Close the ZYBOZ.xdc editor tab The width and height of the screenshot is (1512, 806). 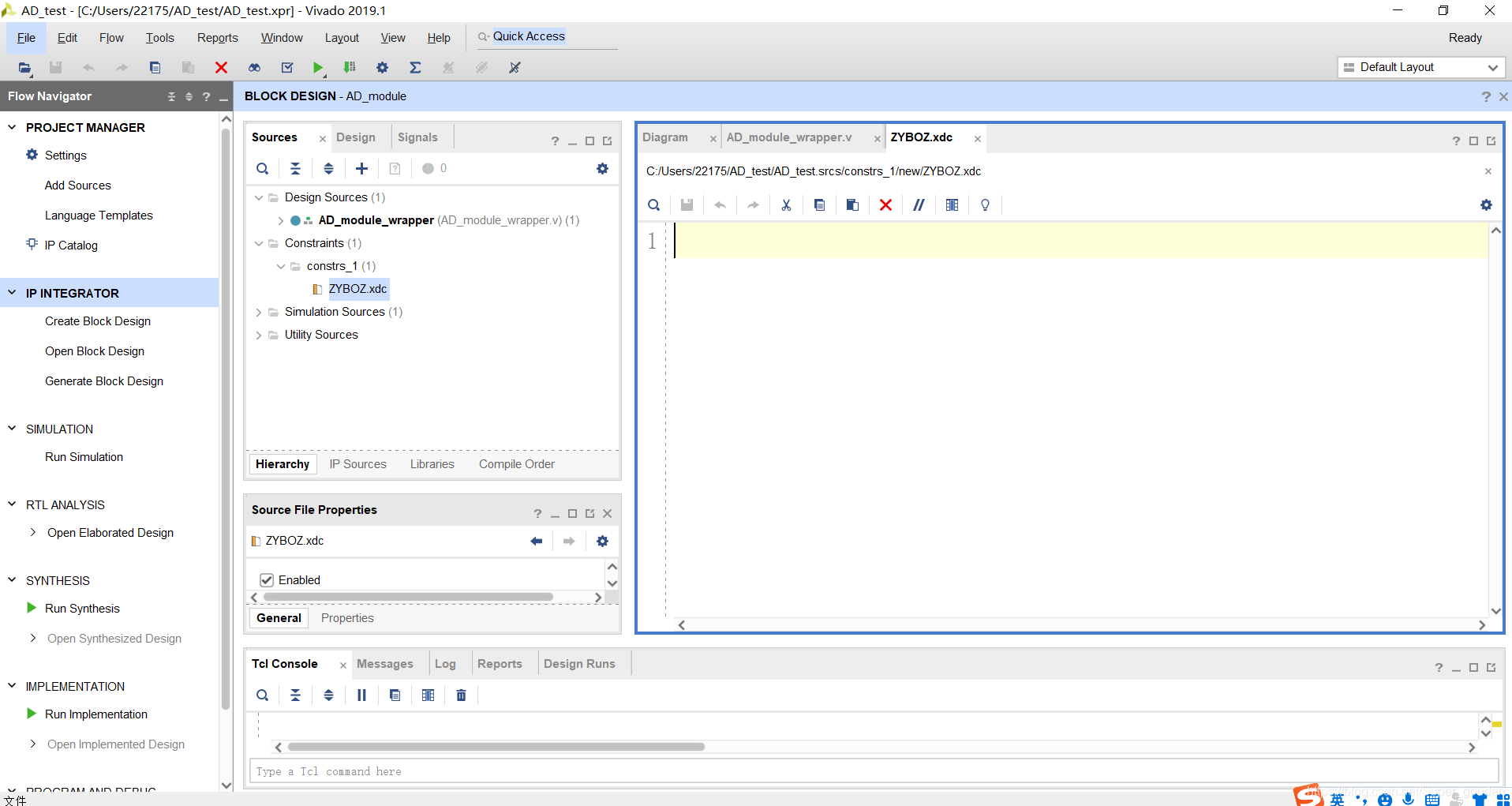point(977,139)
